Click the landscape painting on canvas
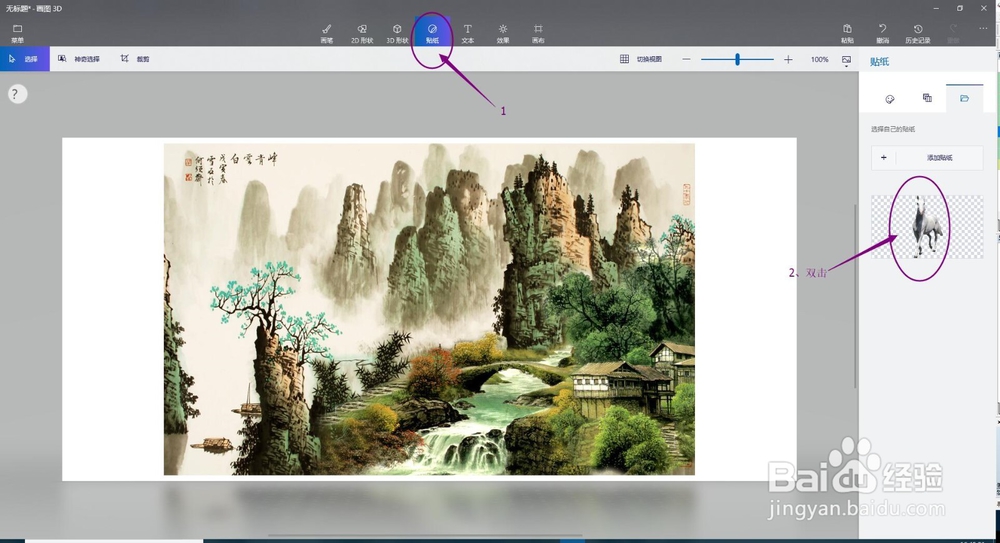1000x543 pixels. [x=429, y=309]
